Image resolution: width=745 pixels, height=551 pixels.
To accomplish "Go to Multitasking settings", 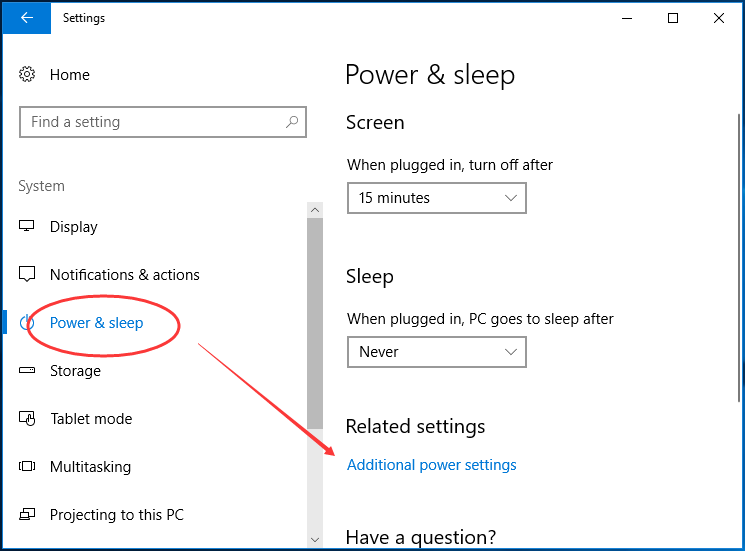I will point(90,467).
